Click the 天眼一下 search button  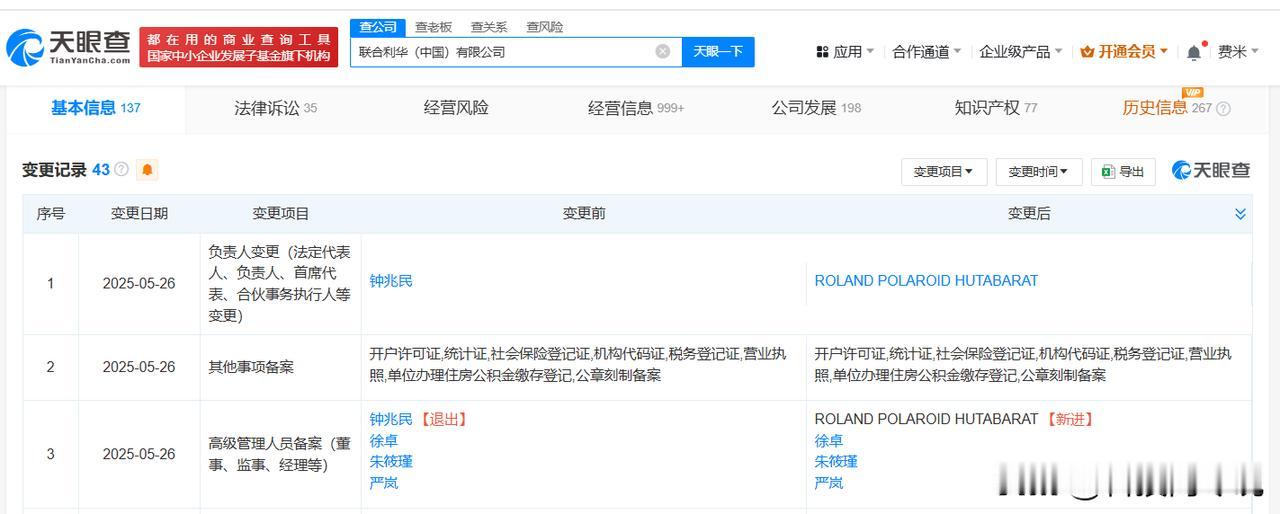click(x=718, y=51)
